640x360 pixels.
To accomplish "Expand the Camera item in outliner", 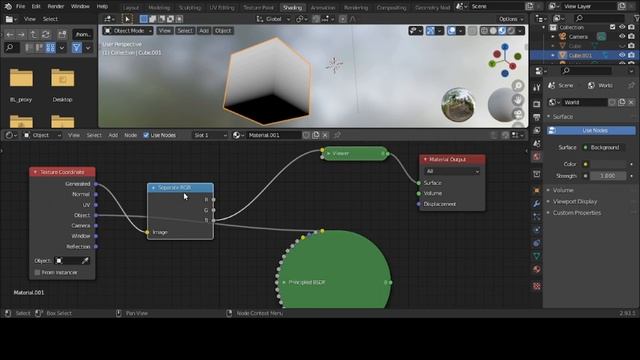I will pyautogui.click(x=553, y=36).
